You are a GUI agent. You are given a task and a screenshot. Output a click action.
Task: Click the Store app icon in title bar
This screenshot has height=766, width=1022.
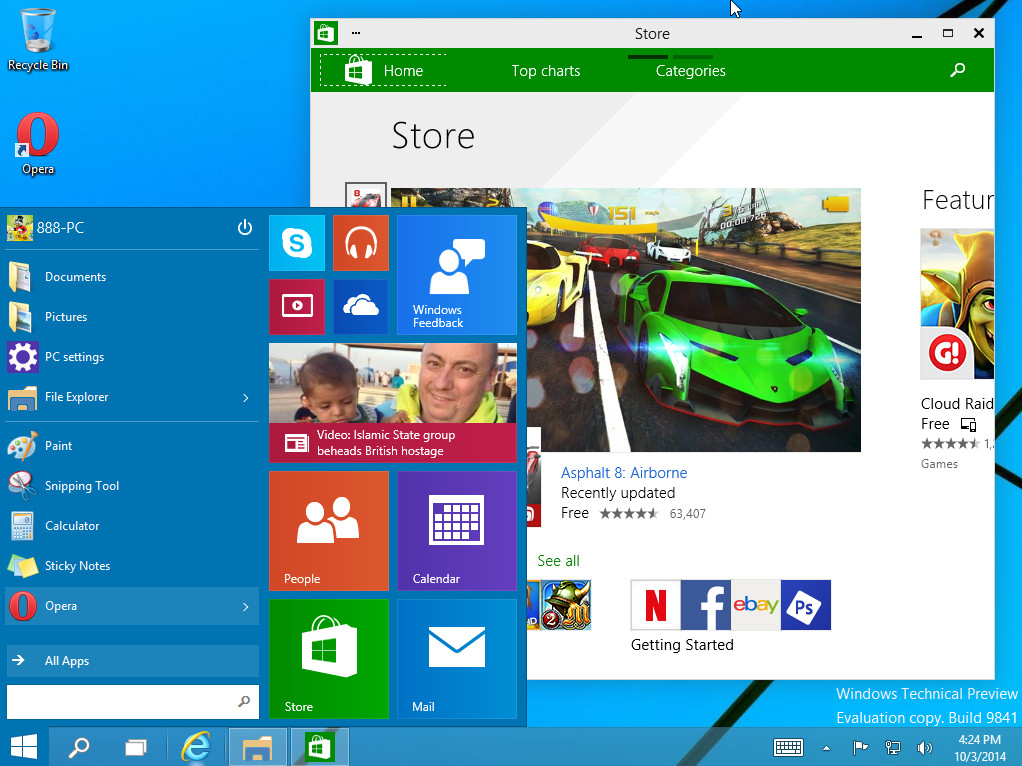click(x=326, y=33)
